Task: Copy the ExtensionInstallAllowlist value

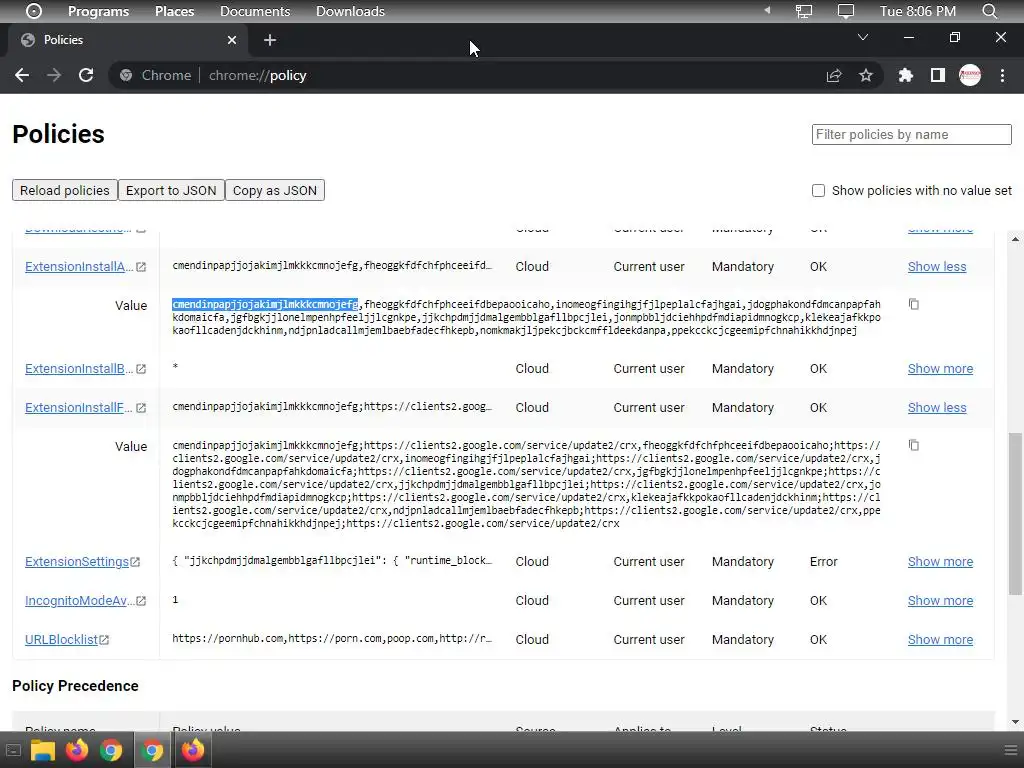Action: tap(914, 304)
